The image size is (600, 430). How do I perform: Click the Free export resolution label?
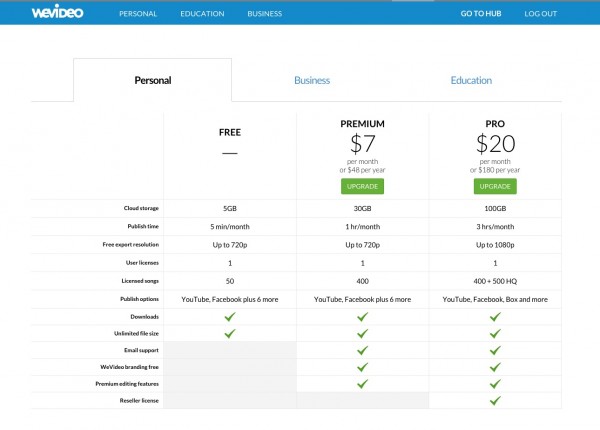pyautogui.click(x=130, y=244)
